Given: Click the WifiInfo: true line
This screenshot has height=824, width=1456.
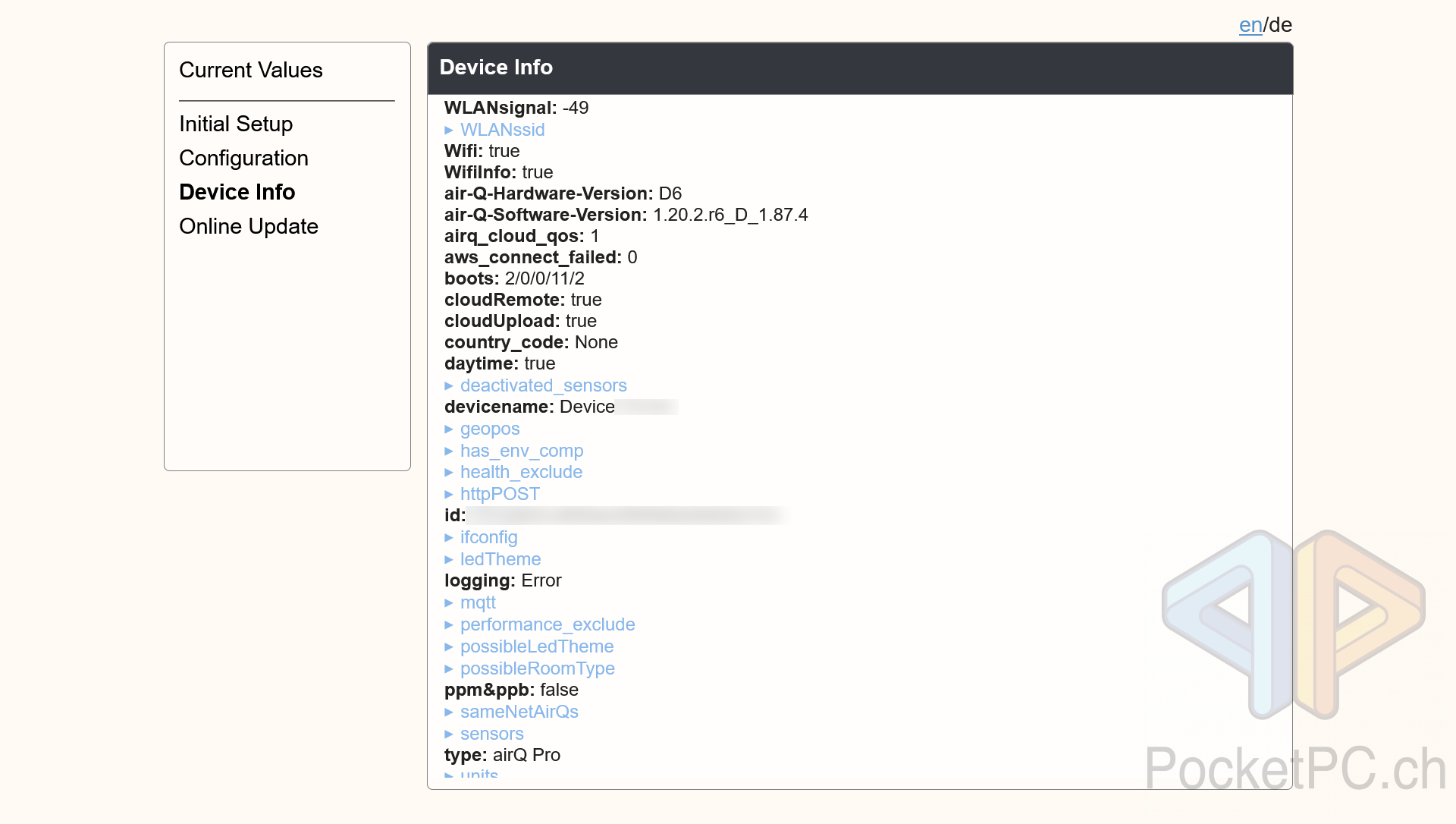Looking at the screenshot, I should 499,172.
